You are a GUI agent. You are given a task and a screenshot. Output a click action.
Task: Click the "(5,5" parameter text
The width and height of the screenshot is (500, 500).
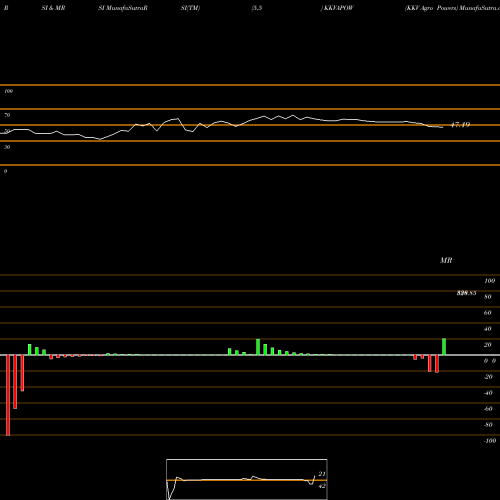tap(257, 8)
